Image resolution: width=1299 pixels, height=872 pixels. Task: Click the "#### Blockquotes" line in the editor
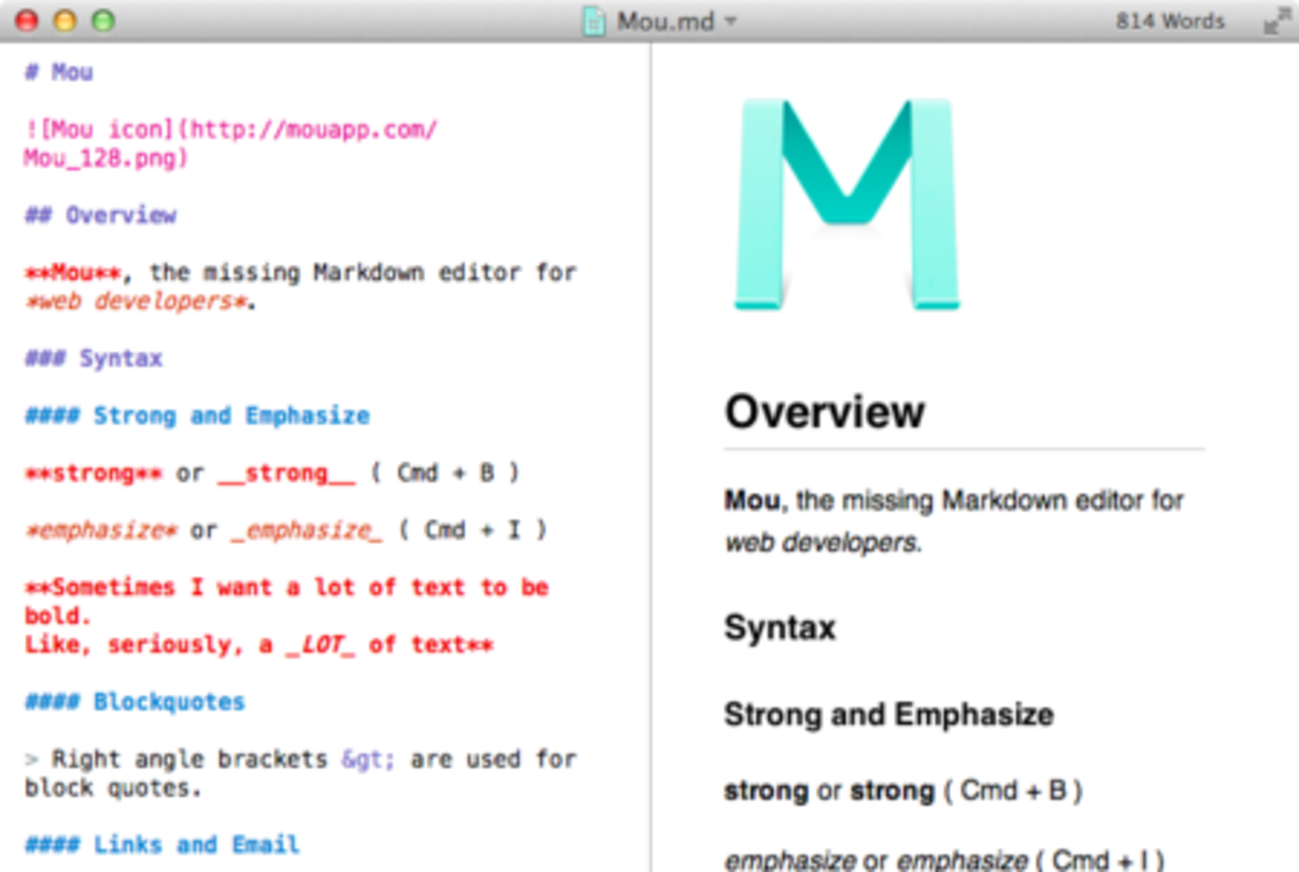pyautogui.click(x=135, y=702)
